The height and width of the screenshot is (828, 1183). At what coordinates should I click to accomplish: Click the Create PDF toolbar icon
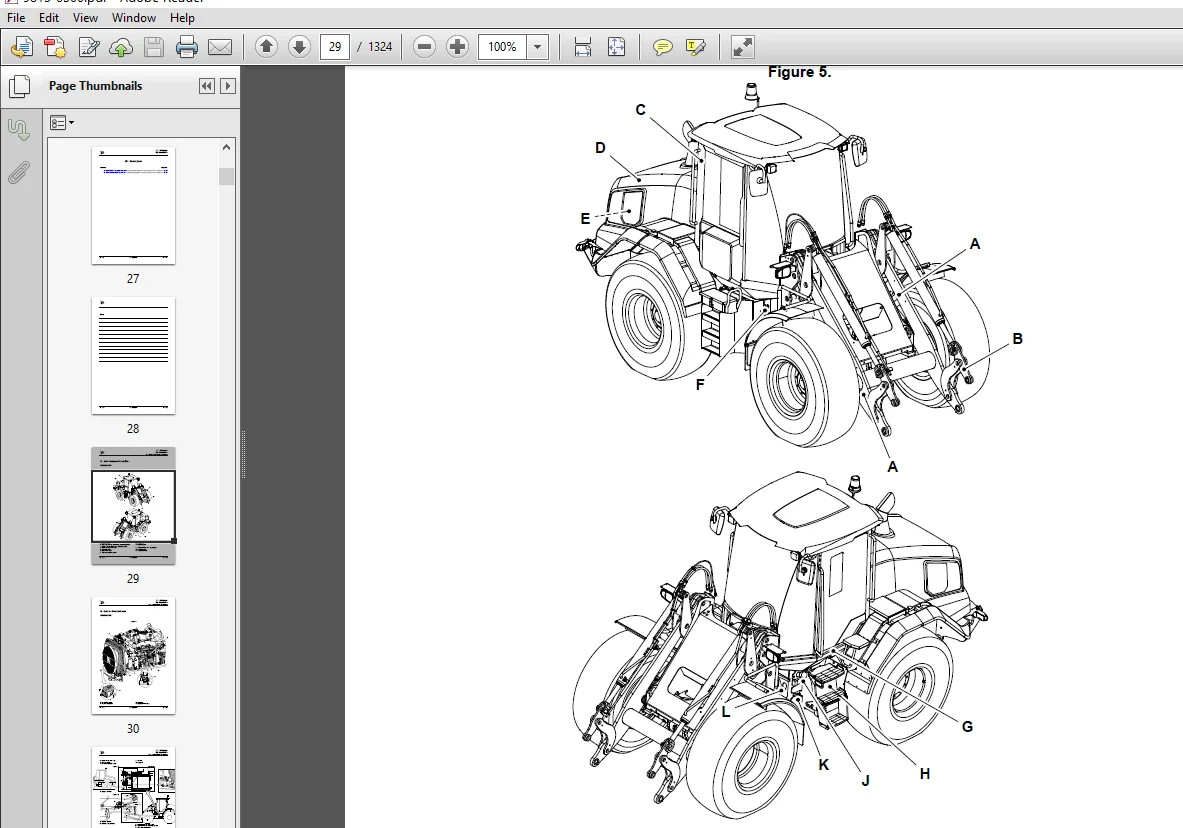55,47
